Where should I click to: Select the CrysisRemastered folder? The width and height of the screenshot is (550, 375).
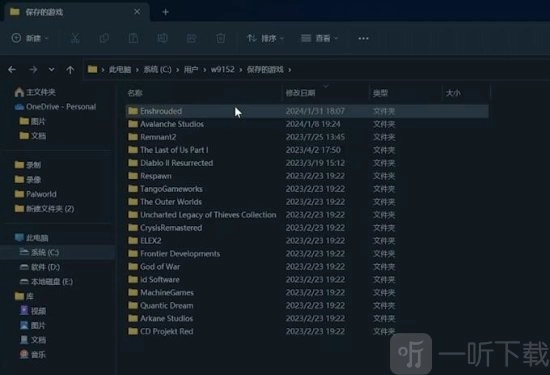[x=165, y=228]
